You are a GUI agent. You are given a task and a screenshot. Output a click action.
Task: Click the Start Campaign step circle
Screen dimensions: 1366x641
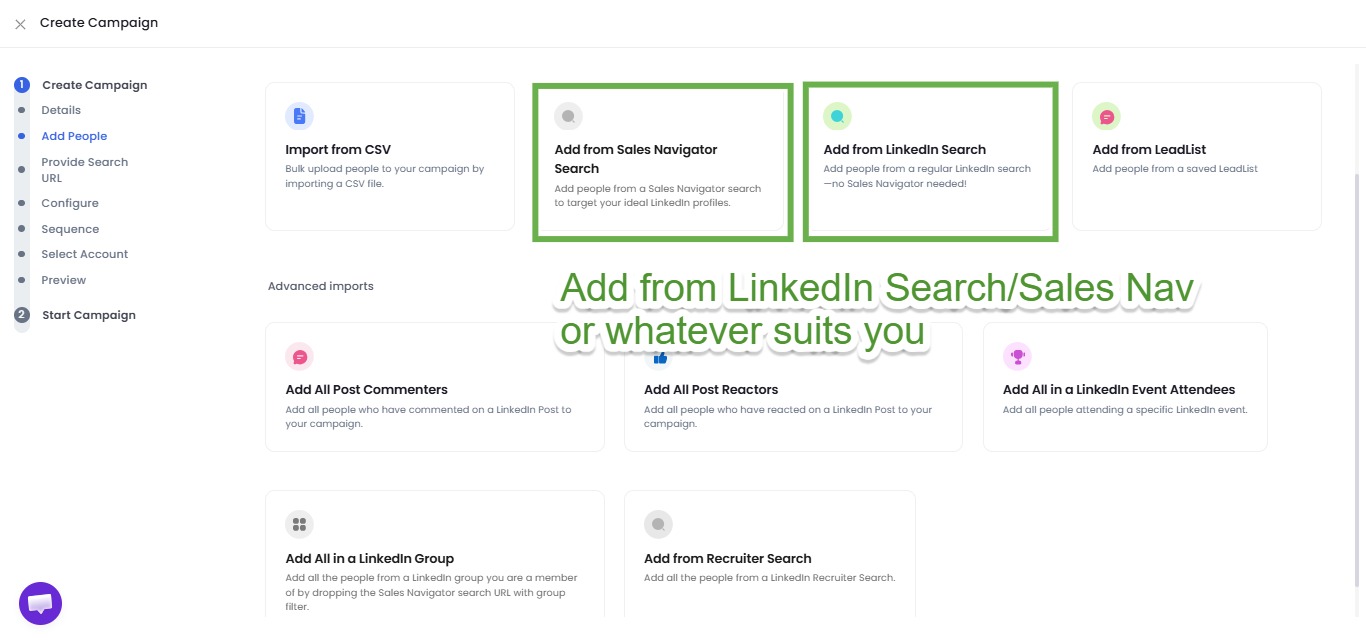point(21,314)
